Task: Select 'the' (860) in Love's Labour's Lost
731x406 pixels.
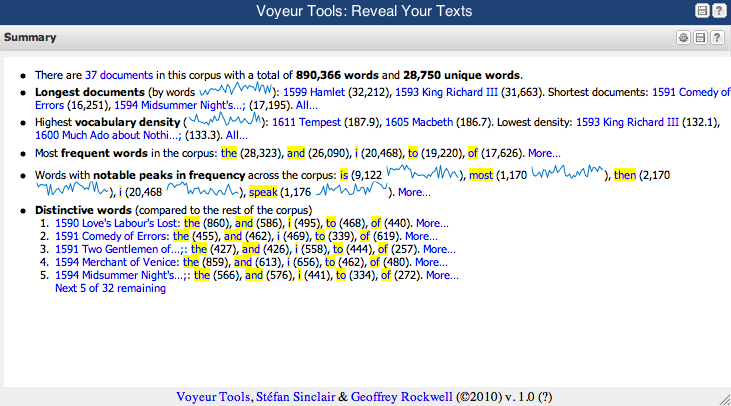Action: pos(192,223)
